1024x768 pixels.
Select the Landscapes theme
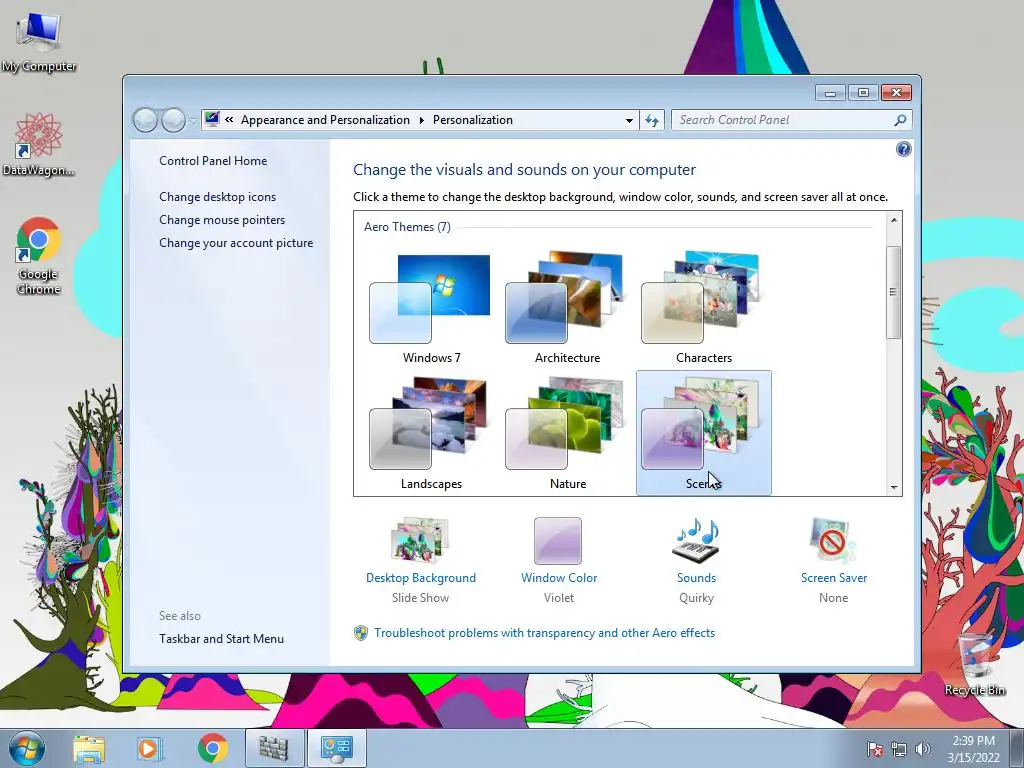pos(431,433)
